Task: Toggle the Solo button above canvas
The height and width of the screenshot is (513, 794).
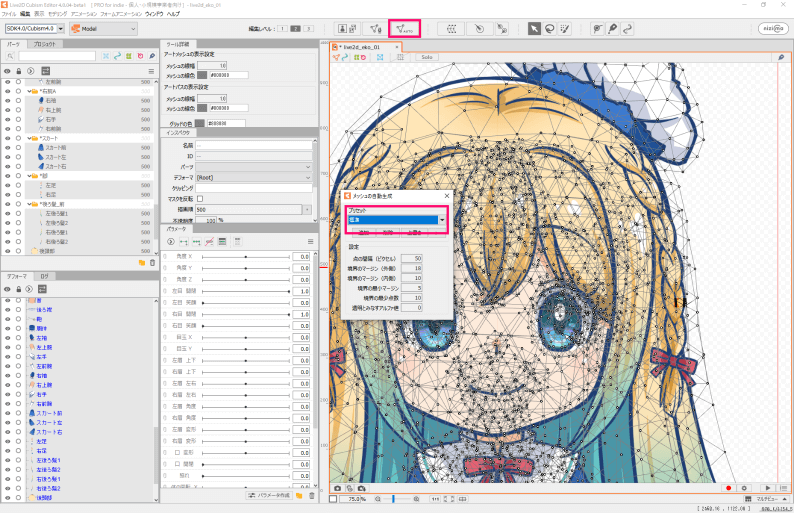Action: tap(427, 57)
